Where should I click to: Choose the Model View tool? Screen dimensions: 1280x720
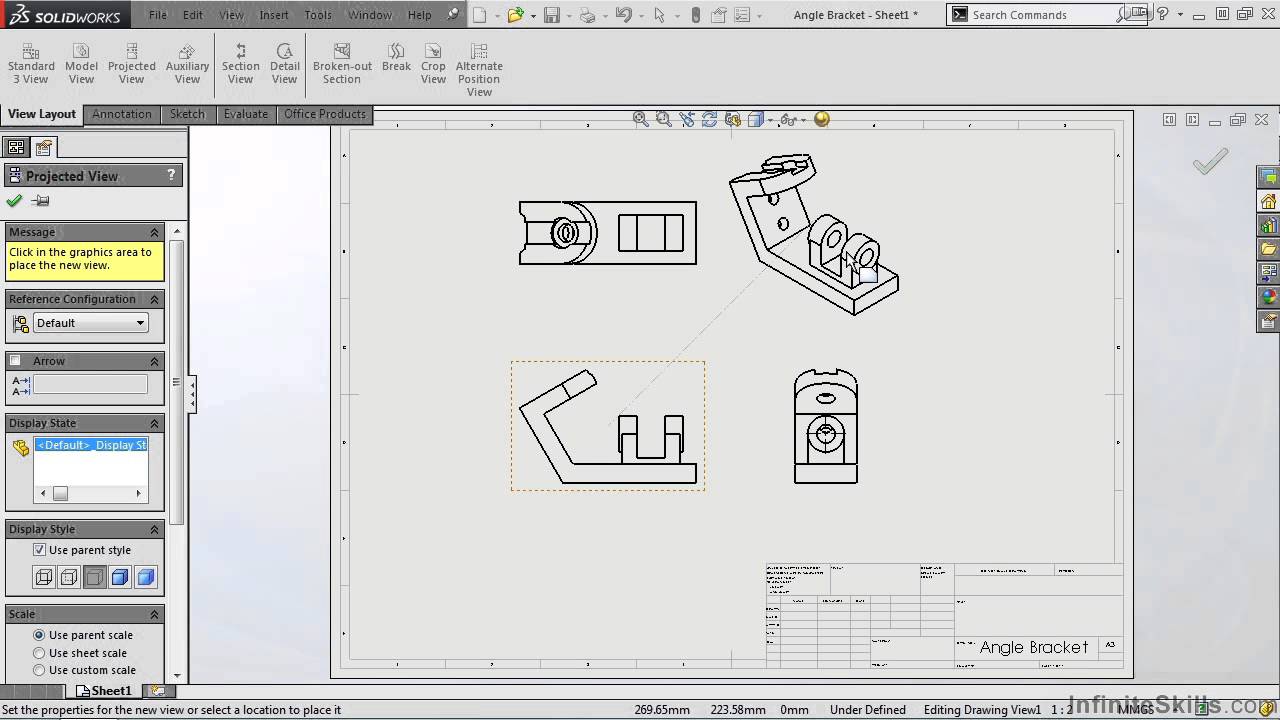pos(81,64)
